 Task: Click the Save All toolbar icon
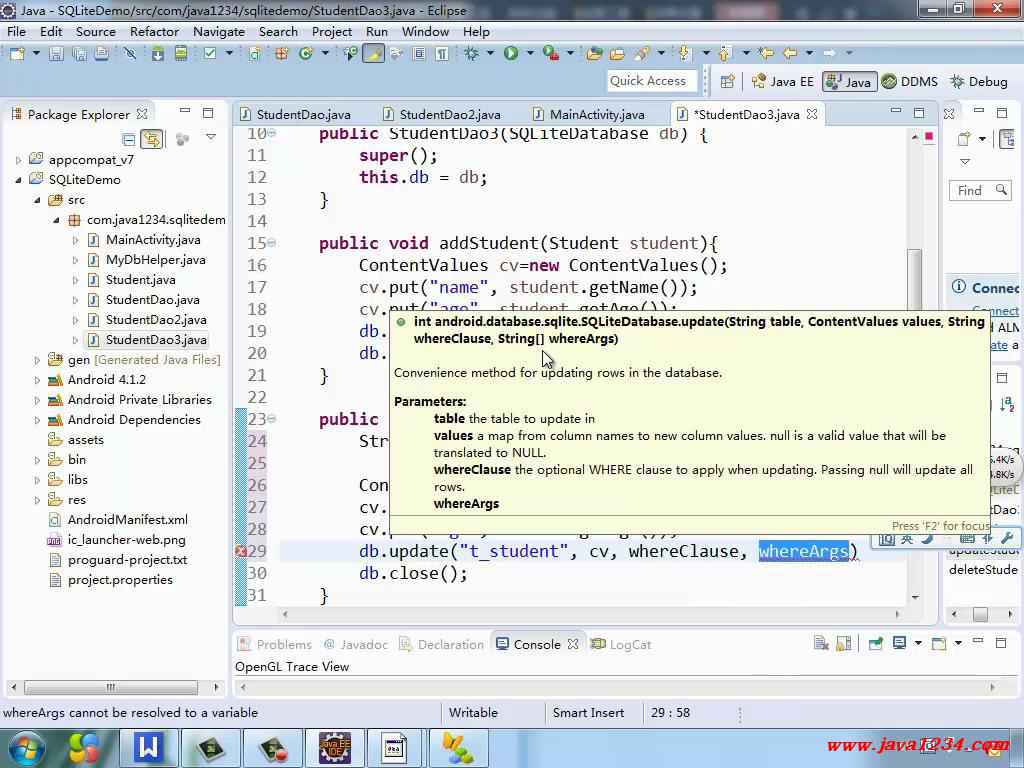[79, 54]
